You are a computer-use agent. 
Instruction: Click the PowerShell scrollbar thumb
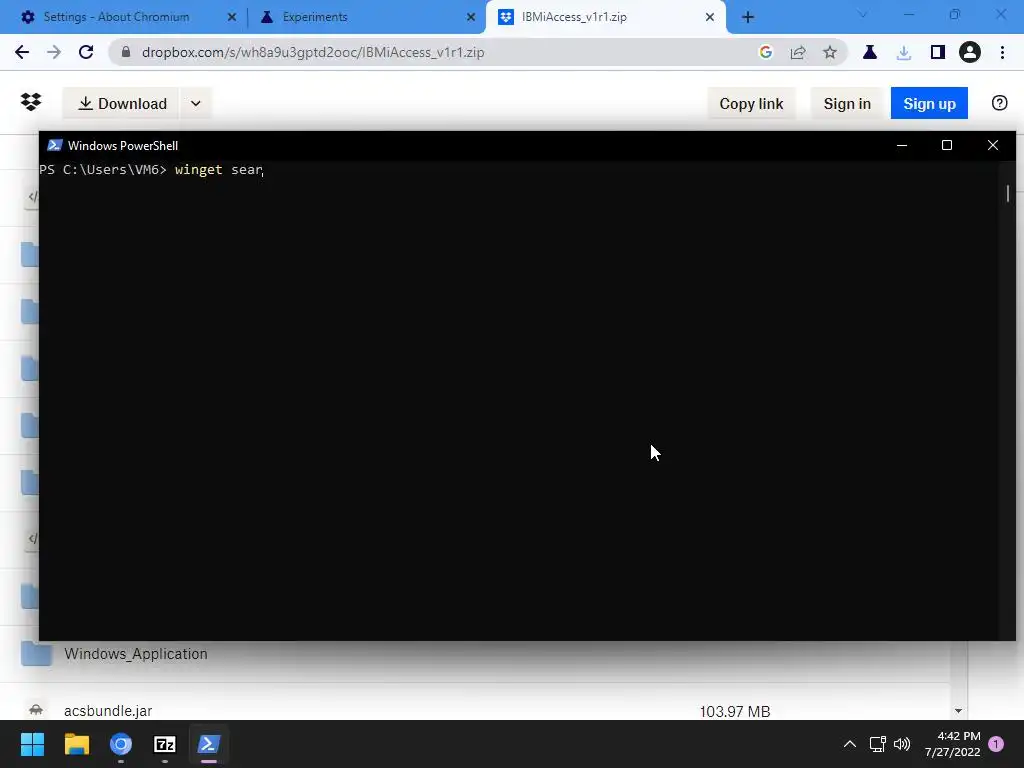(x=1008, y=193)
